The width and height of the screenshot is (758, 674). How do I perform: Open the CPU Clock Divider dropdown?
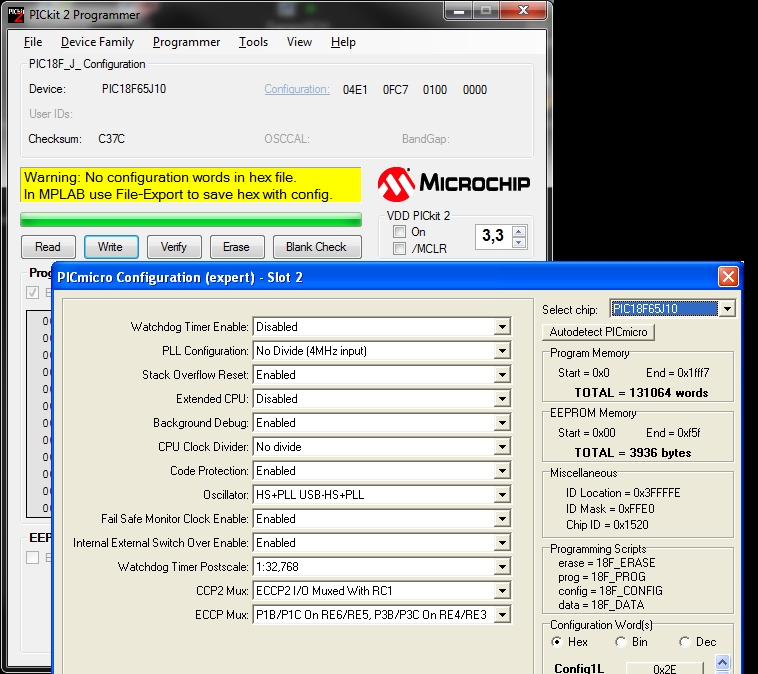click(x=502, y=447)
